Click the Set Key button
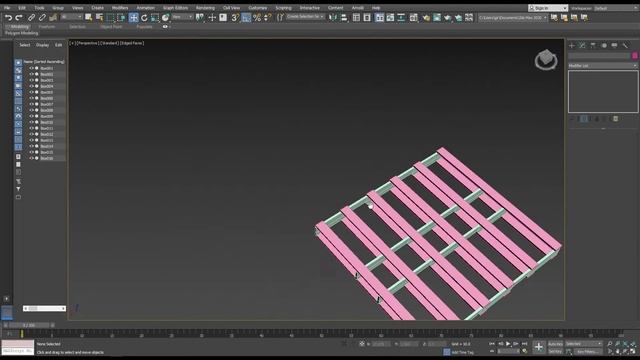This screenshot has height=360, width=640. click(555, 351)
